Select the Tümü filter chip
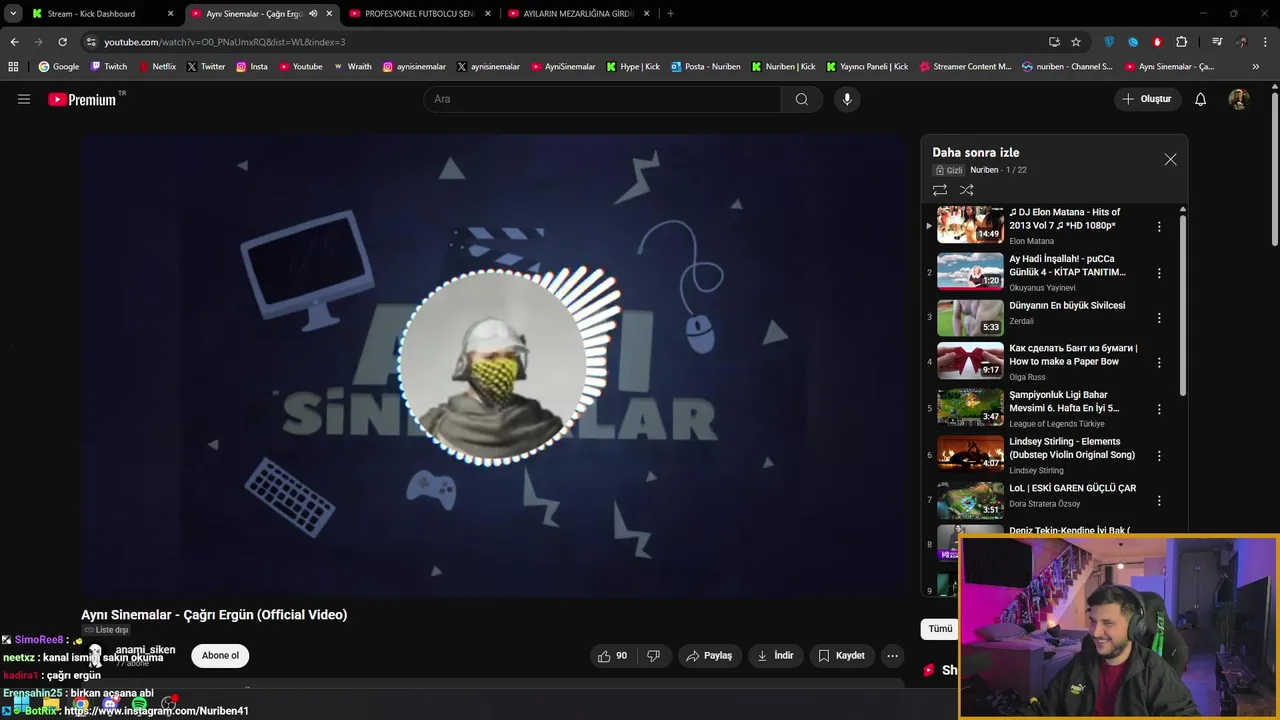Viewport: 1280px width, 720px height. [x=940, y=629]
